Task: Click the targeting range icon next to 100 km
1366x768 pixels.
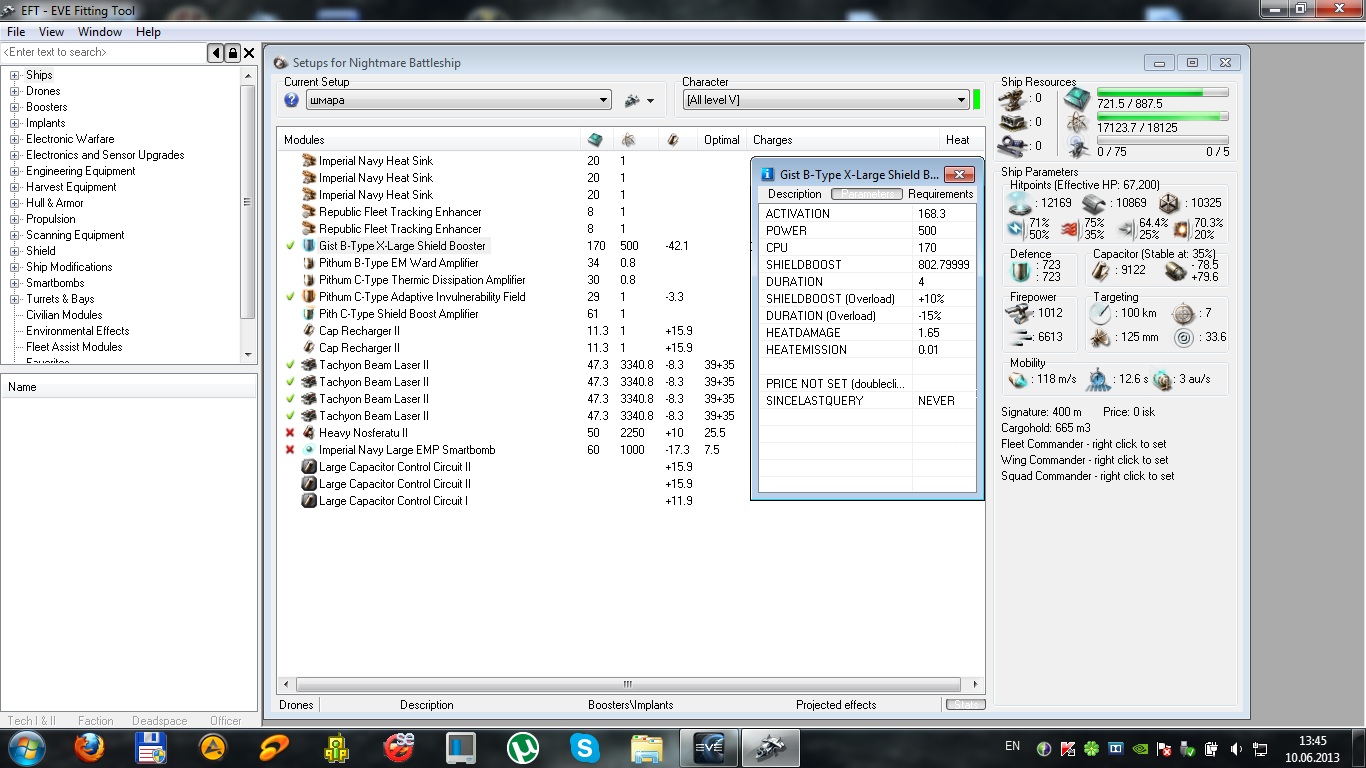Action: coord(1100,313)
